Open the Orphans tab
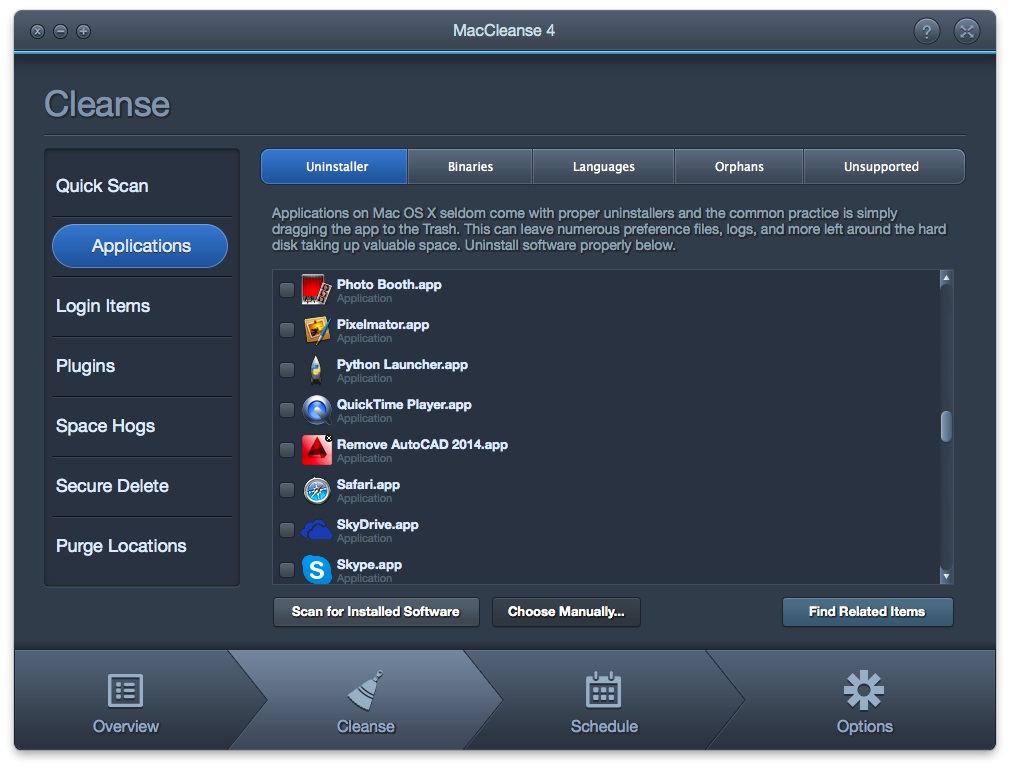This screenshot has width=1010, height=770. (739, 166)
